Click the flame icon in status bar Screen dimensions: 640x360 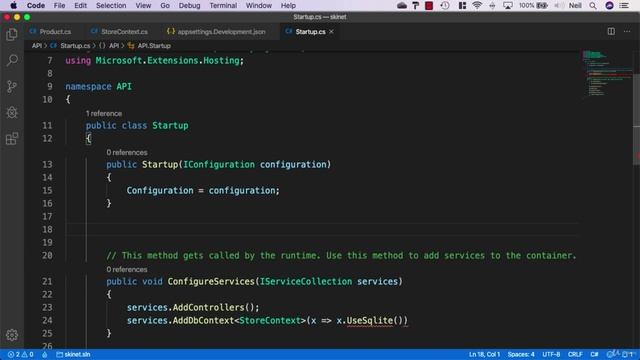(44, 354)
